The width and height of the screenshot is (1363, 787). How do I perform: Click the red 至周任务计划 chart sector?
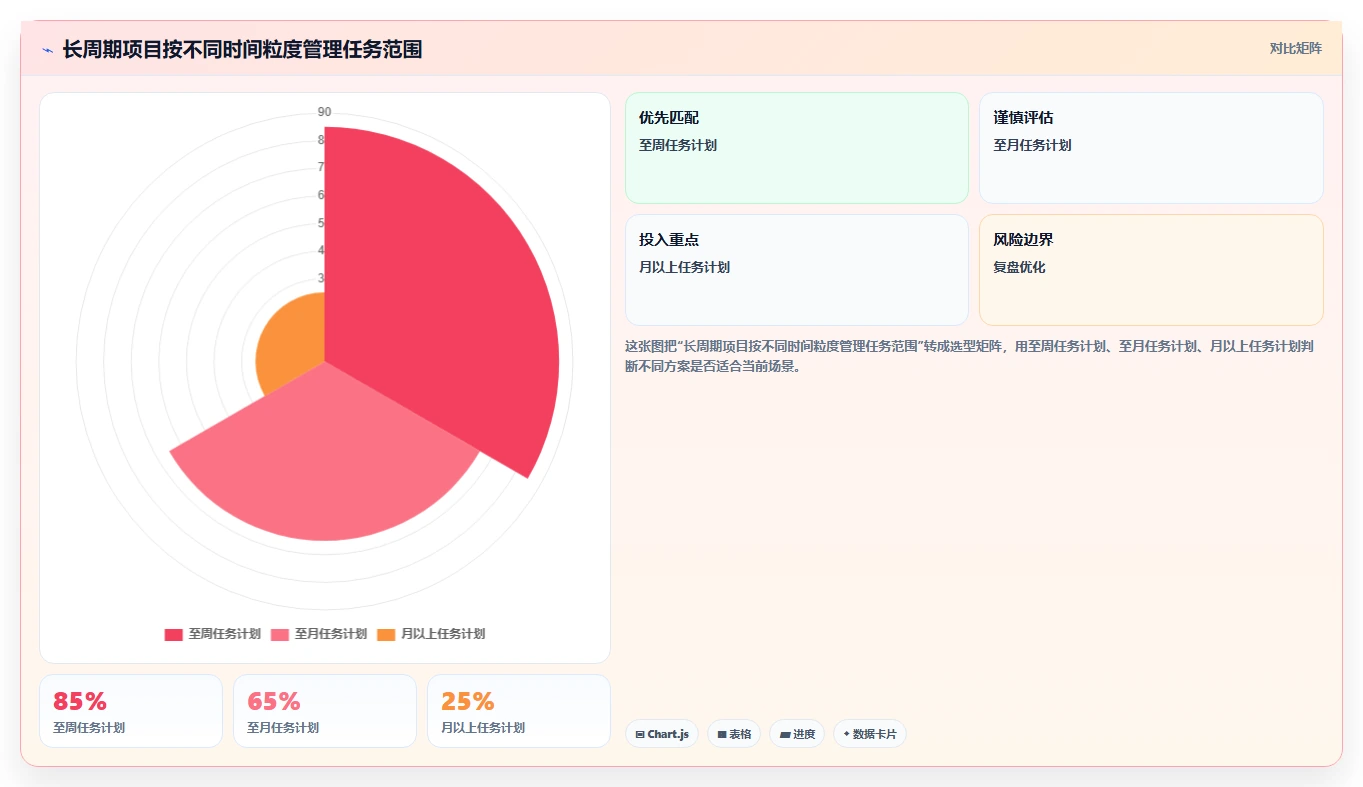click(x=440, y=300)
